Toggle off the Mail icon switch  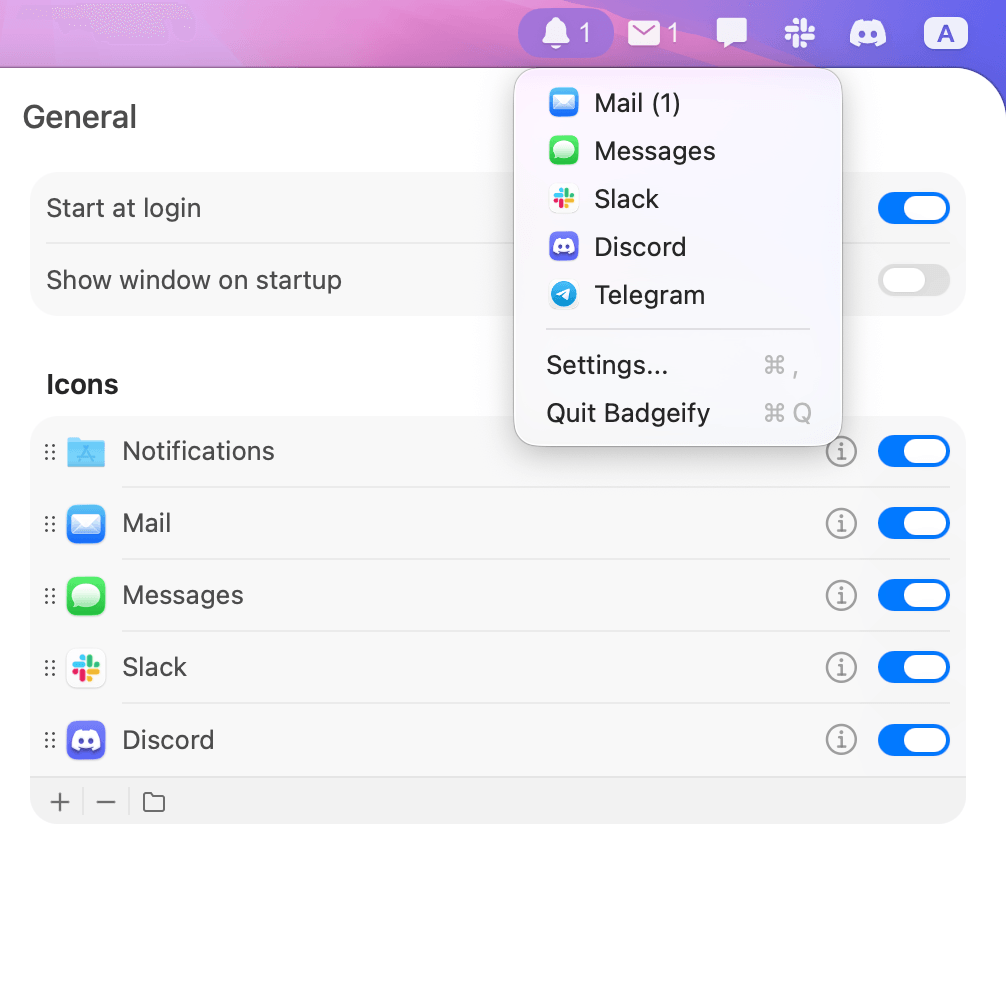tap(914, 523)
